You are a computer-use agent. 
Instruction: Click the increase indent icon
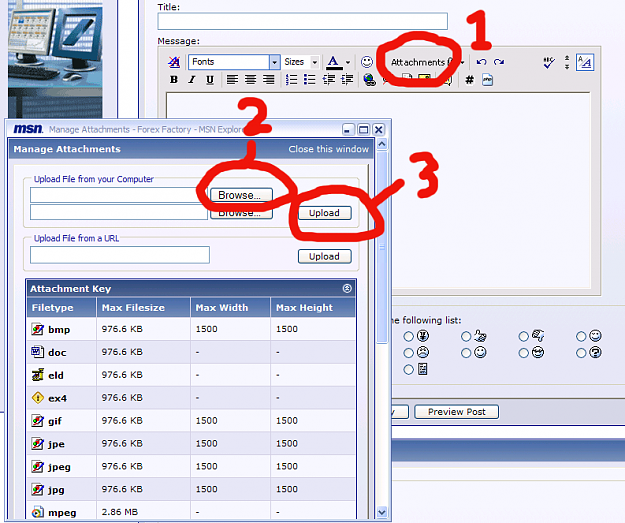(347, 80)
